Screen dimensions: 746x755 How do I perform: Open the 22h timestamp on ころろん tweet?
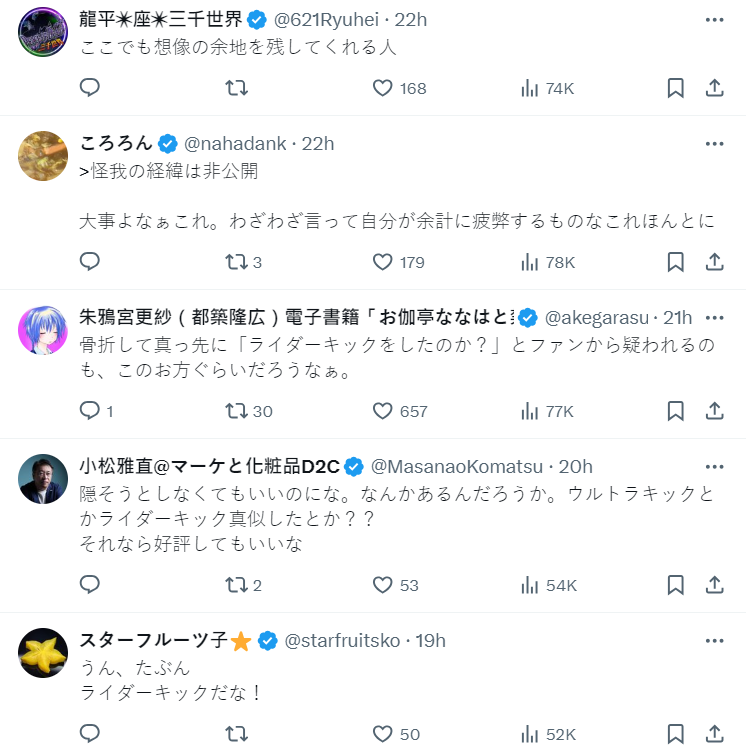tap(318, 144)
